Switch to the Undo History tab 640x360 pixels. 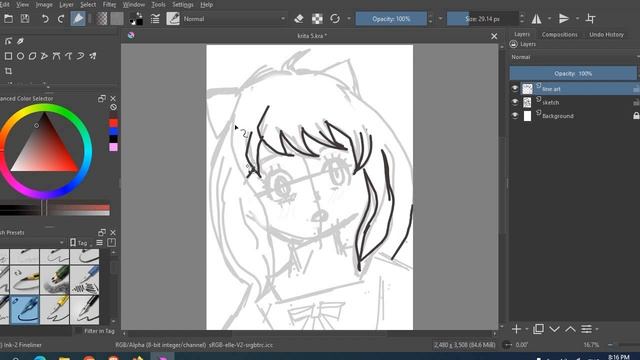(607, 35)
